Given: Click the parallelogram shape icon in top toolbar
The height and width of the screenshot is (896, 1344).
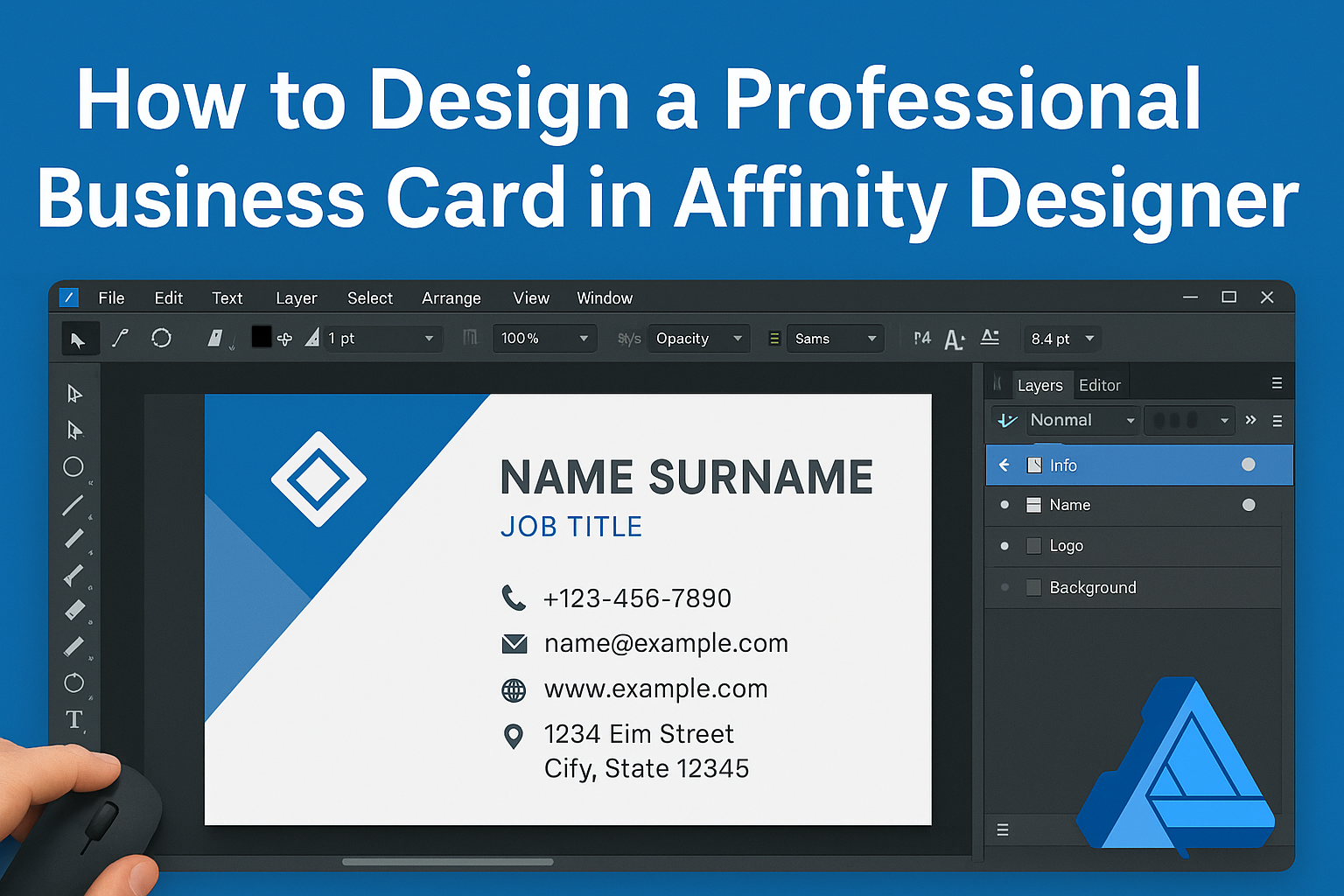Looking at the screenshot, I should [x=215, y=338].
